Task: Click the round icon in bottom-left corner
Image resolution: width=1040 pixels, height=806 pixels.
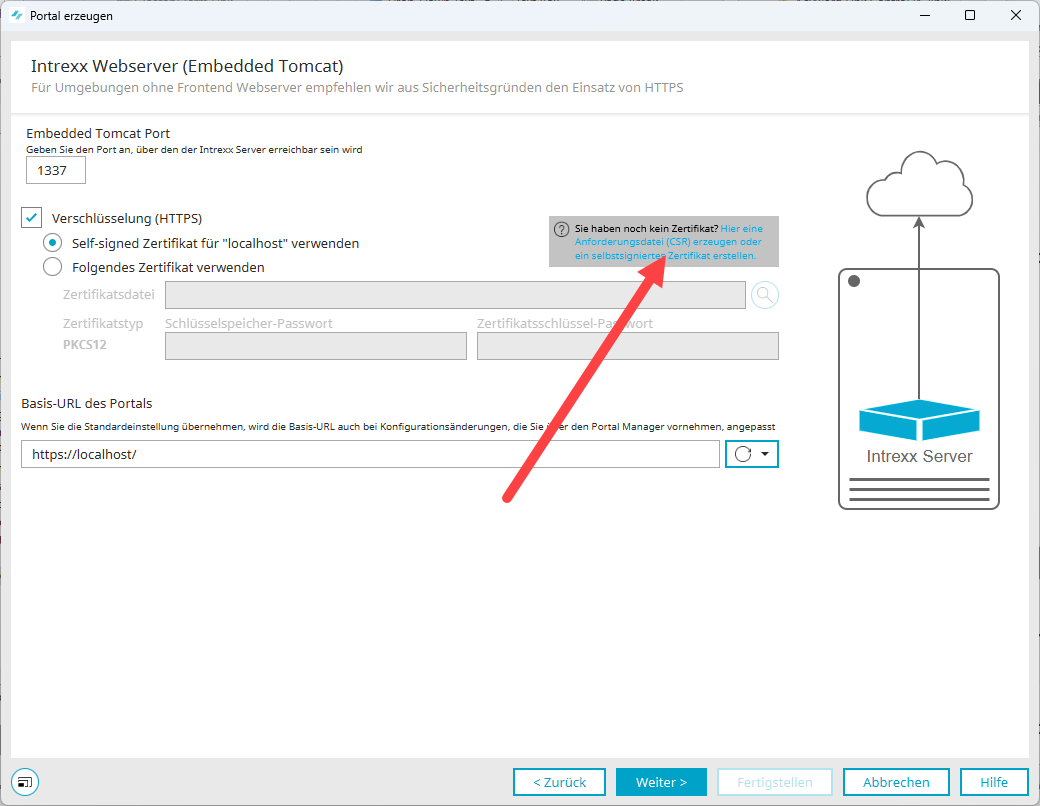Action: coord(25,782)
